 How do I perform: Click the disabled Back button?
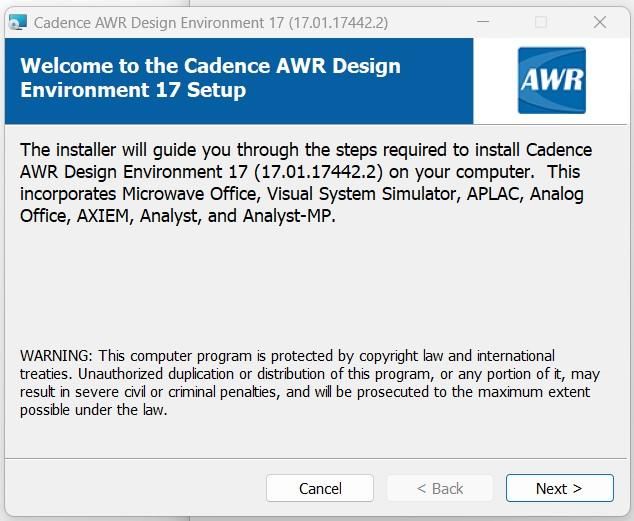(440, 488)
